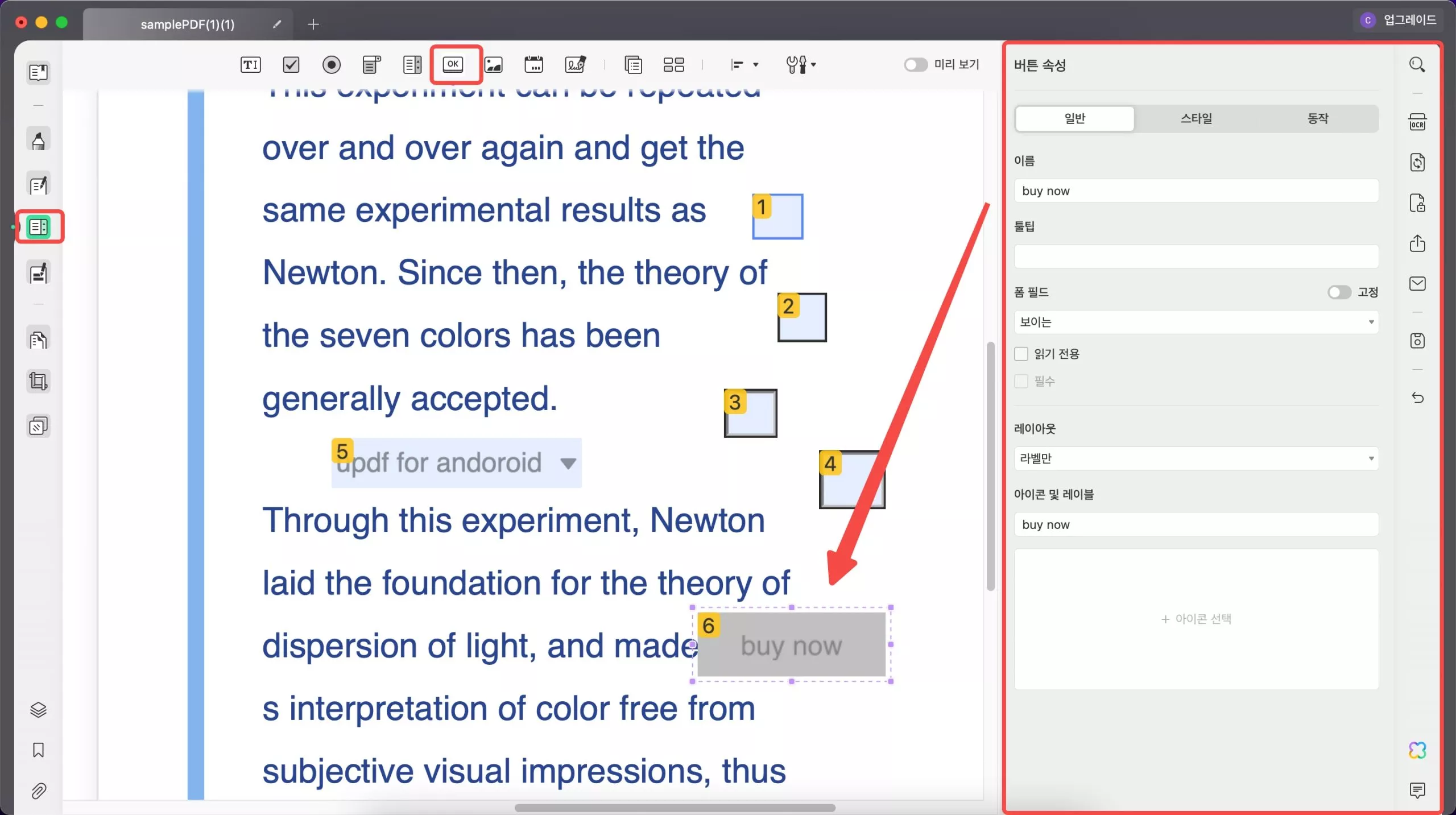Click the duplicate form fields across pages icon
1456x815 pixels.
(x=633, y=64)
